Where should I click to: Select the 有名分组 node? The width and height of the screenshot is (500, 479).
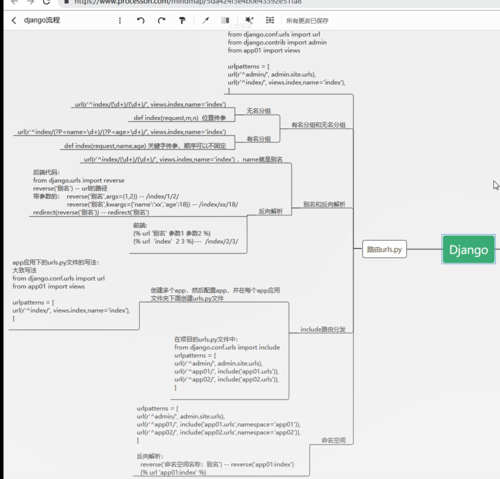[x=258, y=139]
